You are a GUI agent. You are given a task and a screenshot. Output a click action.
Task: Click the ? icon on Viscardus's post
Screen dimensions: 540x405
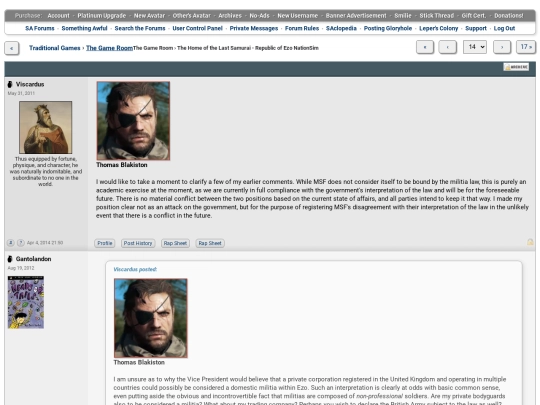[x=21, y=243]
